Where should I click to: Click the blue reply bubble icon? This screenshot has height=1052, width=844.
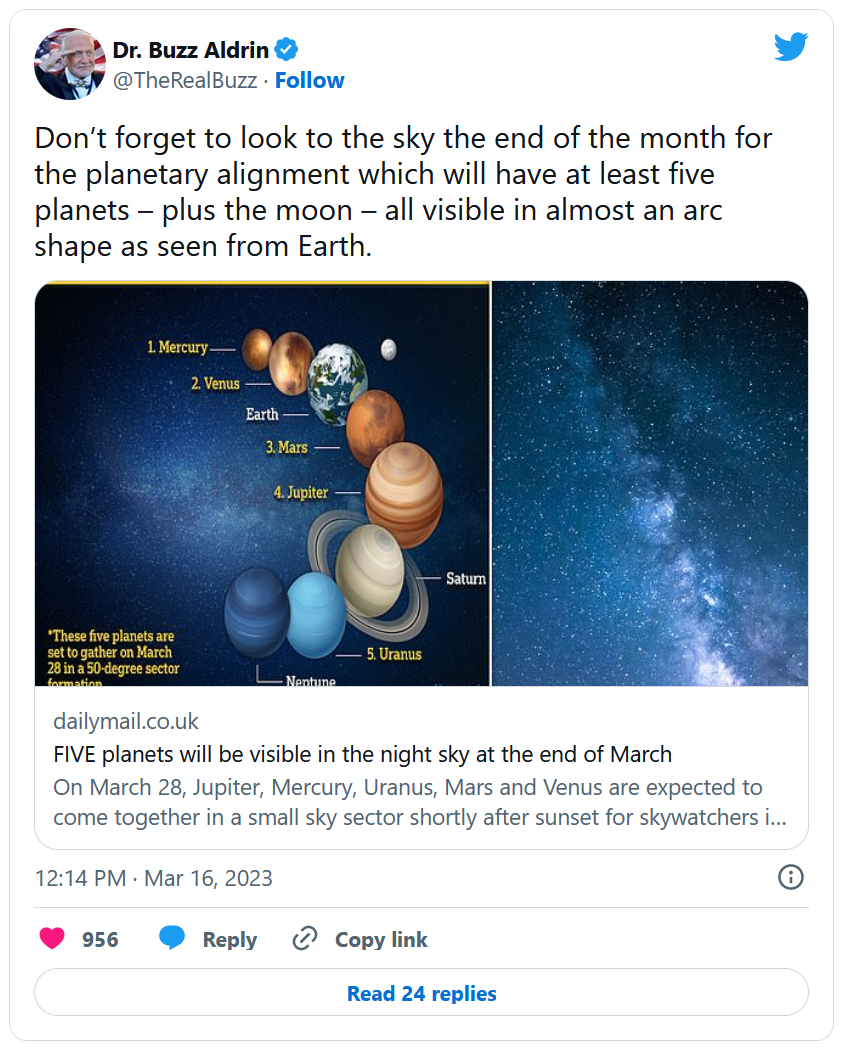(172, 938)
